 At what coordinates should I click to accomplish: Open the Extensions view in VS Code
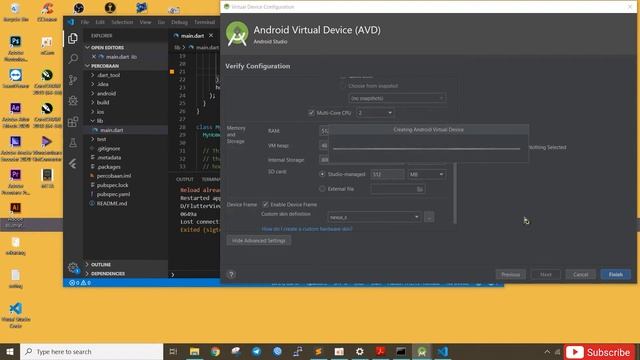pyautogui.click(x=73, y=122)
